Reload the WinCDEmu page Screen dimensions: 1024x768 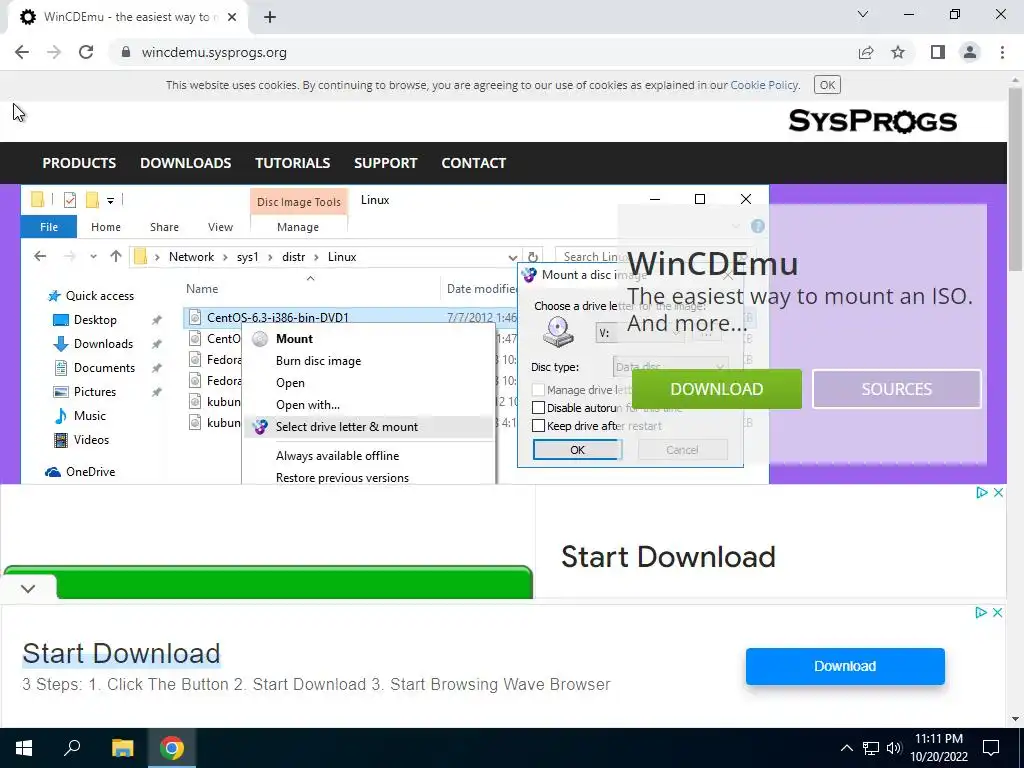coord(86,52)
